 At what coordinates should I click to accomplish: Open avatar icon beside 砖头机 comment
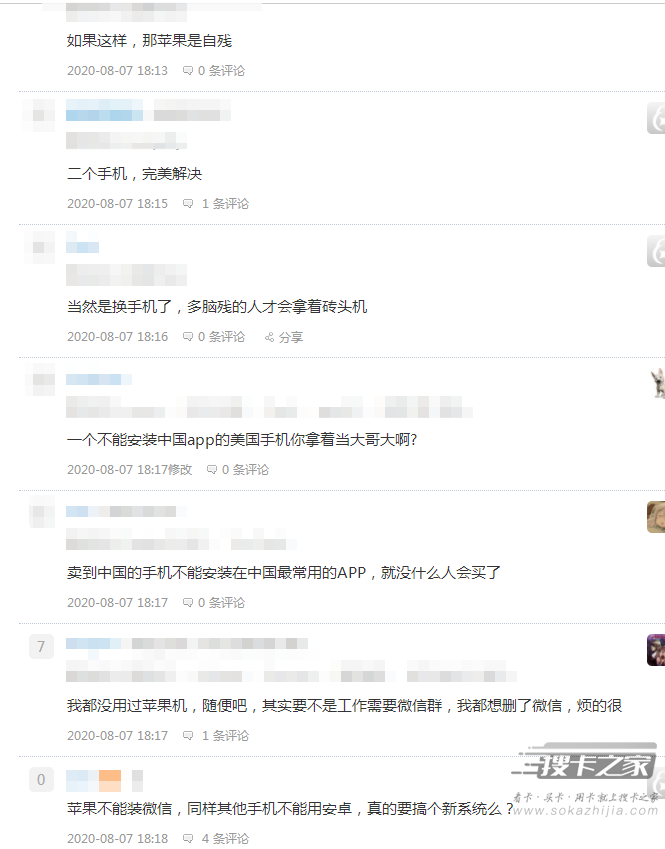click(x=656, y=251)
